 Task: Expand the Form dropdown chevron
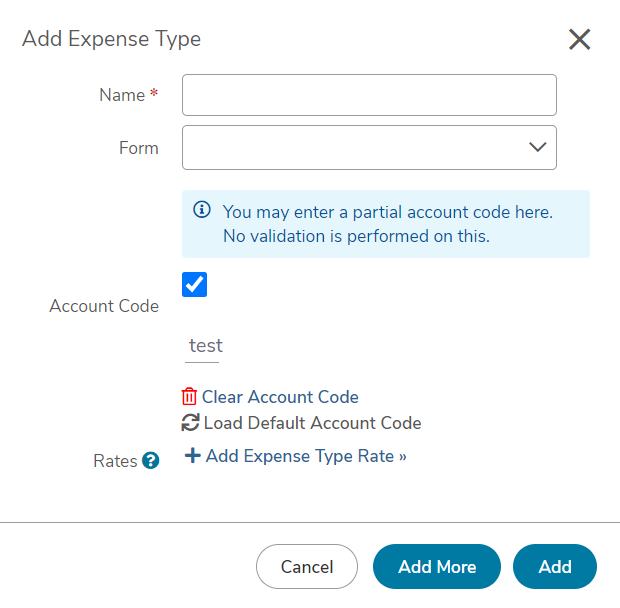pyautogui.click(x=538, y=147)
